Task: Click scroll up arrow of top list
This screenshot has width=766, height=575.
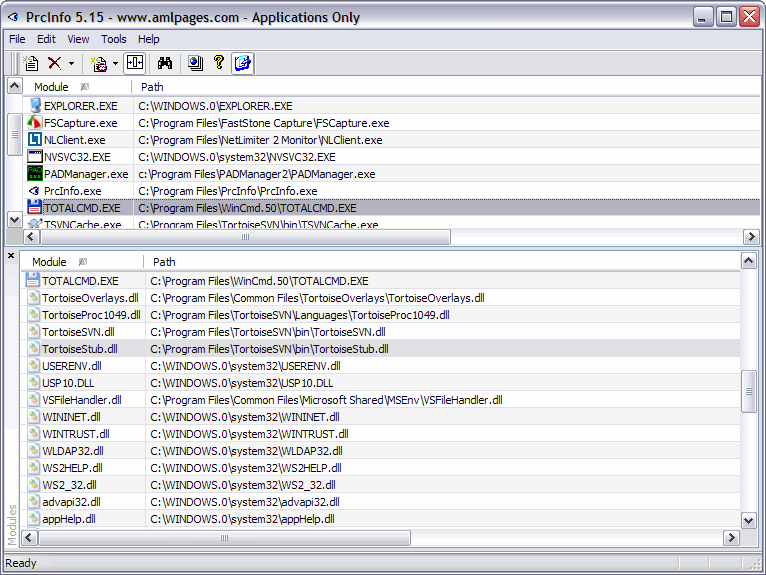Action: (x=15, y=86)
